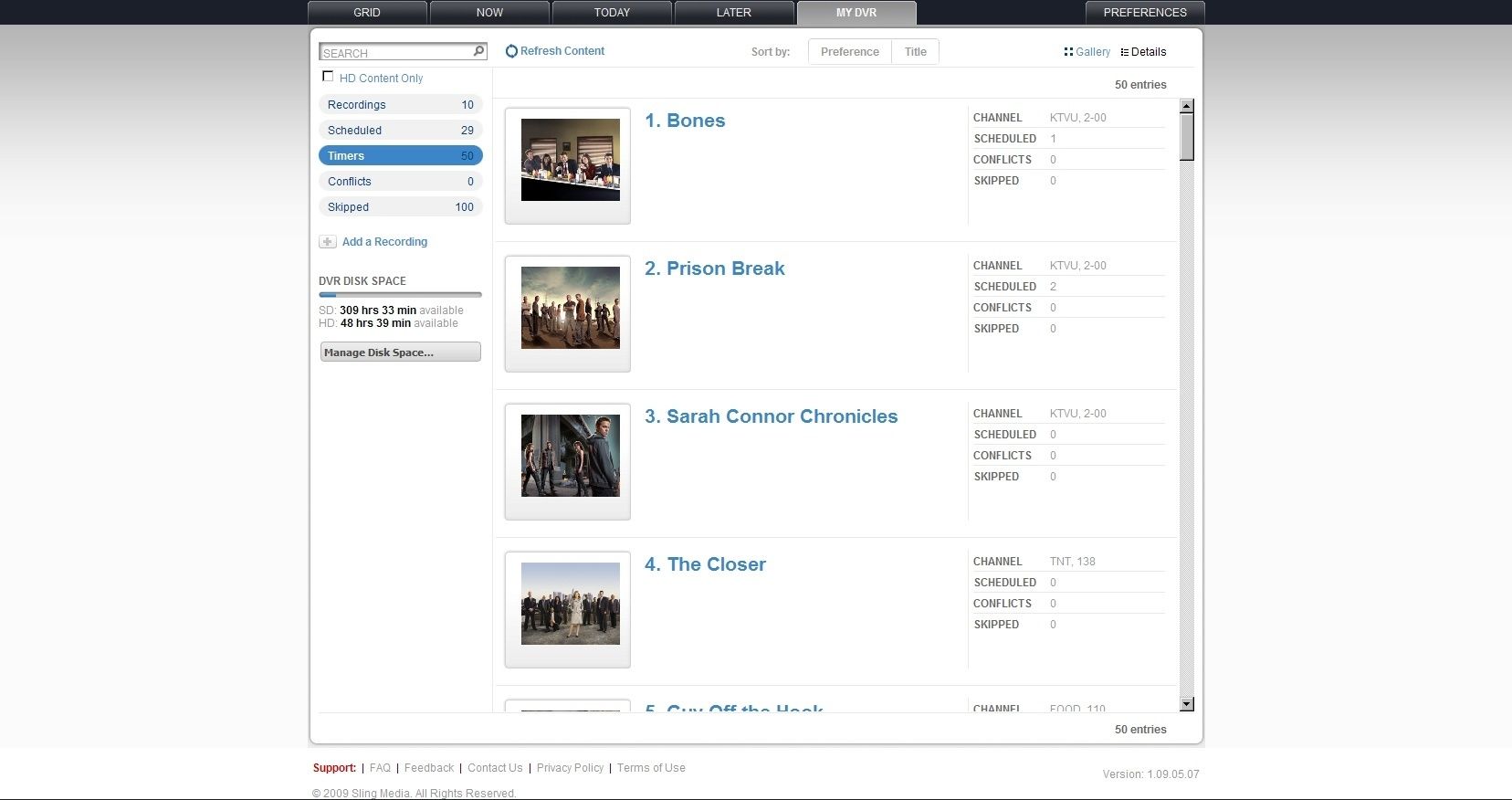Open the Prison Break thumbnail
Image resolution: width=1512 pixels, height=800 pixels.
(x=570, y=308)
